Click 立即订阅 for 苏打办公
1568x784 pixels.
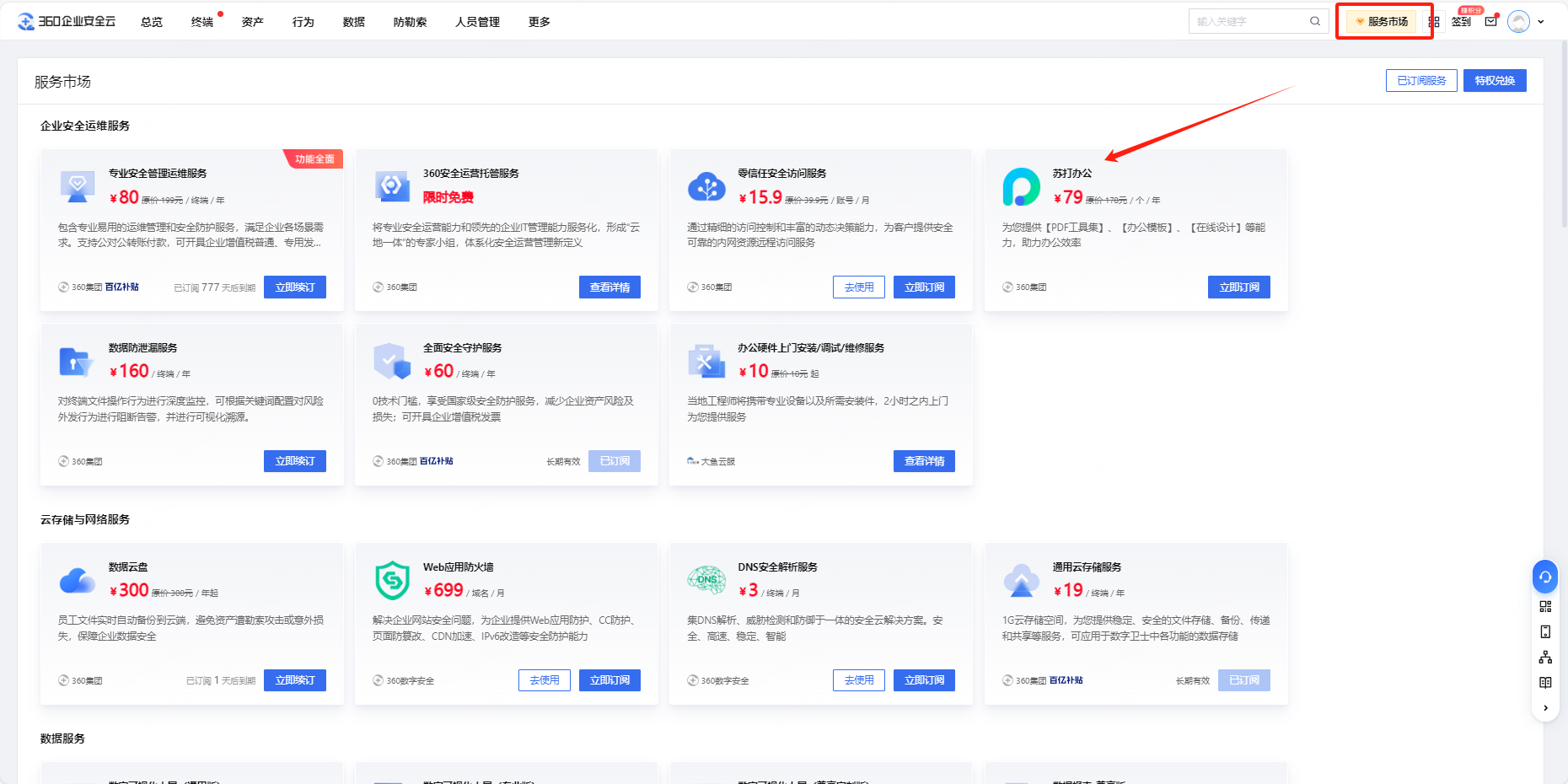coord(1239,287)
